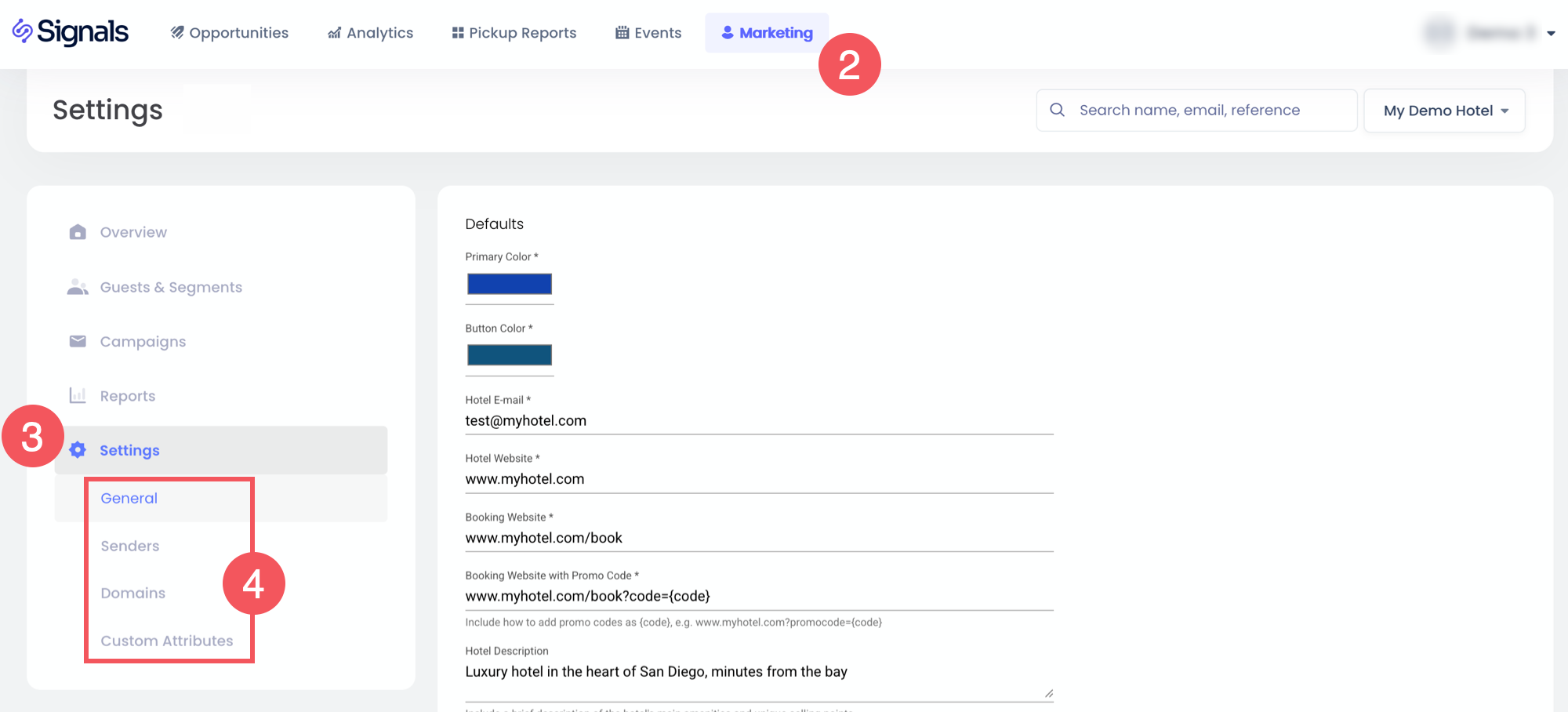This screenshot has height=712, width=1568.
Task: Click the Events calendar icon
Action: click(x=622, y=33)
